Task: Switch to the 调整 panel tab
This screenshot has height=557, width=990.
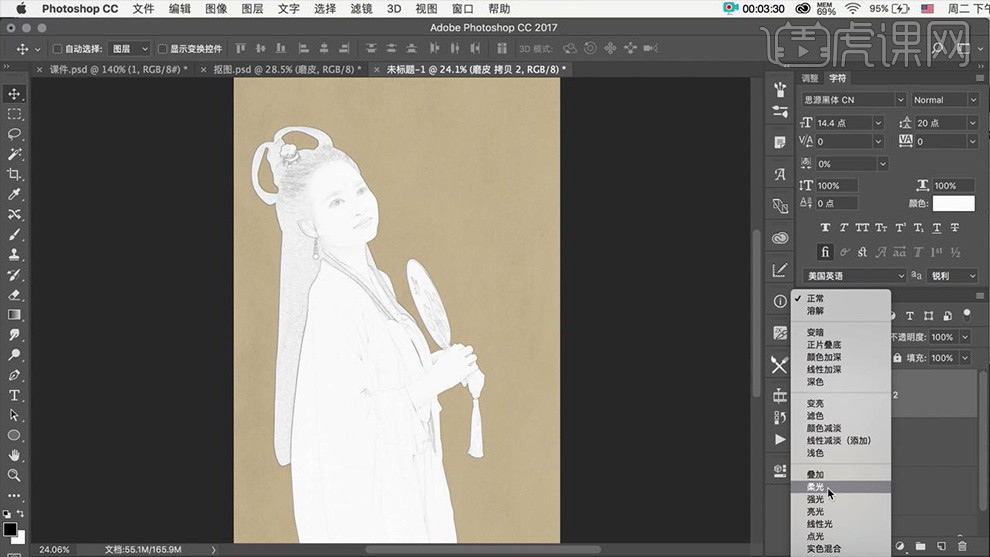Action: coord(810,78)
